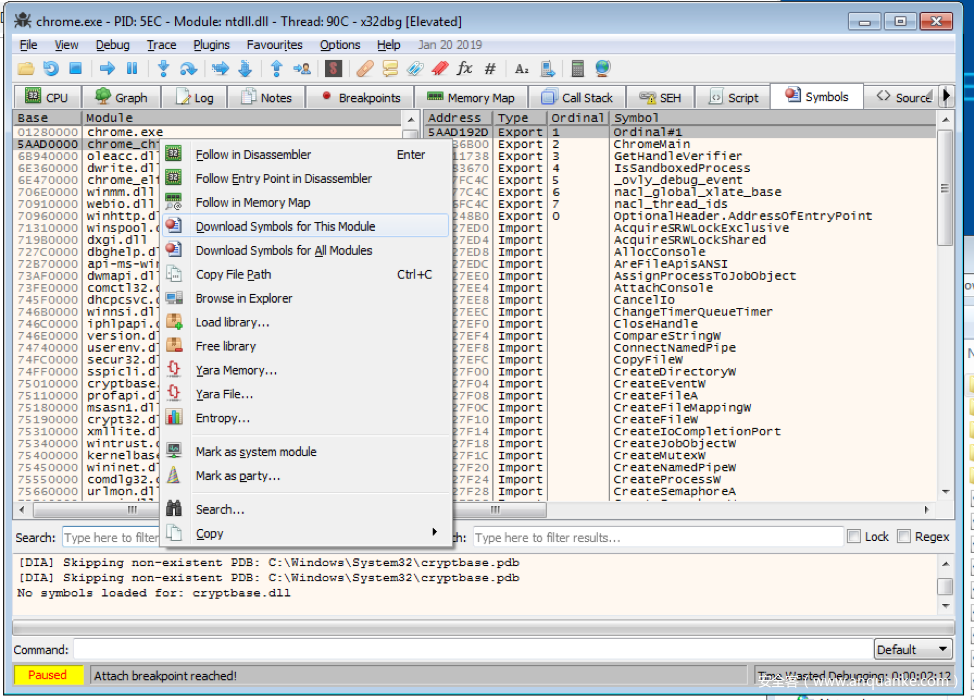Open variables with the hash icon
Viewport: 974px width, 700px height.
click(490, 68)
